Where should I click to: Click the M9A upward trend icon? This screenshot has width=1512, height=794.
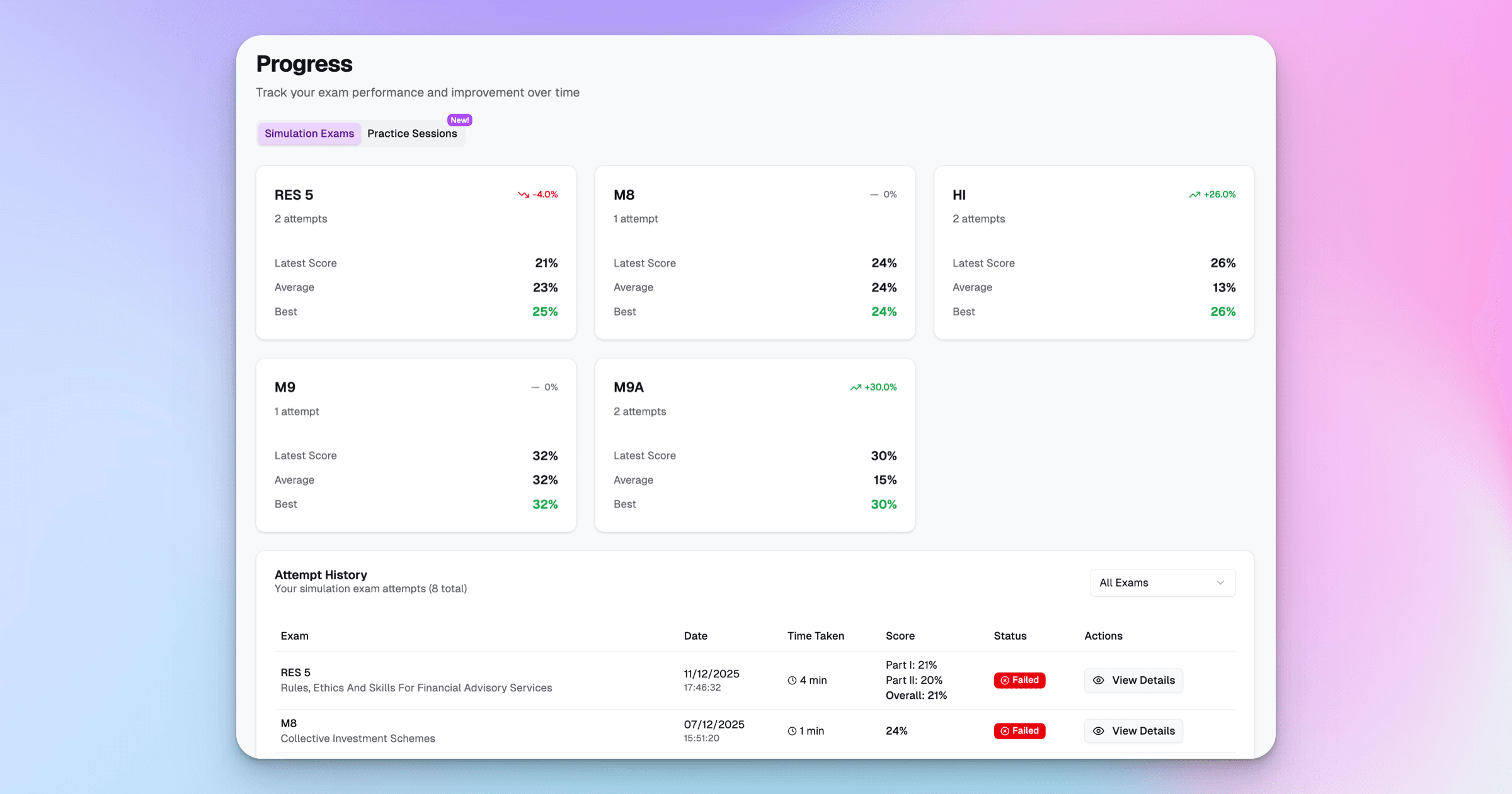(855, 388)
